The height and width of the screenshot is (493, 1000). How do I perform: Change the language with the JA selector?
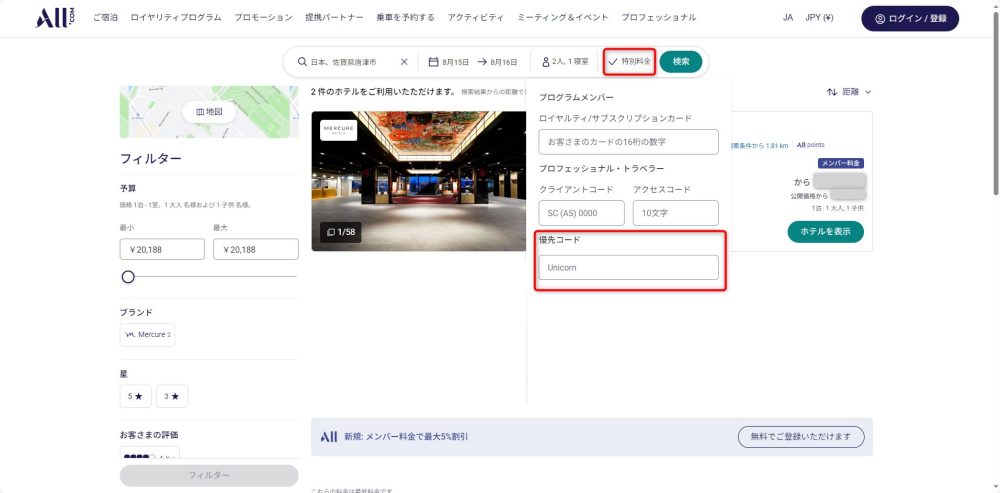pyautogui.click(x=788, y=18)
